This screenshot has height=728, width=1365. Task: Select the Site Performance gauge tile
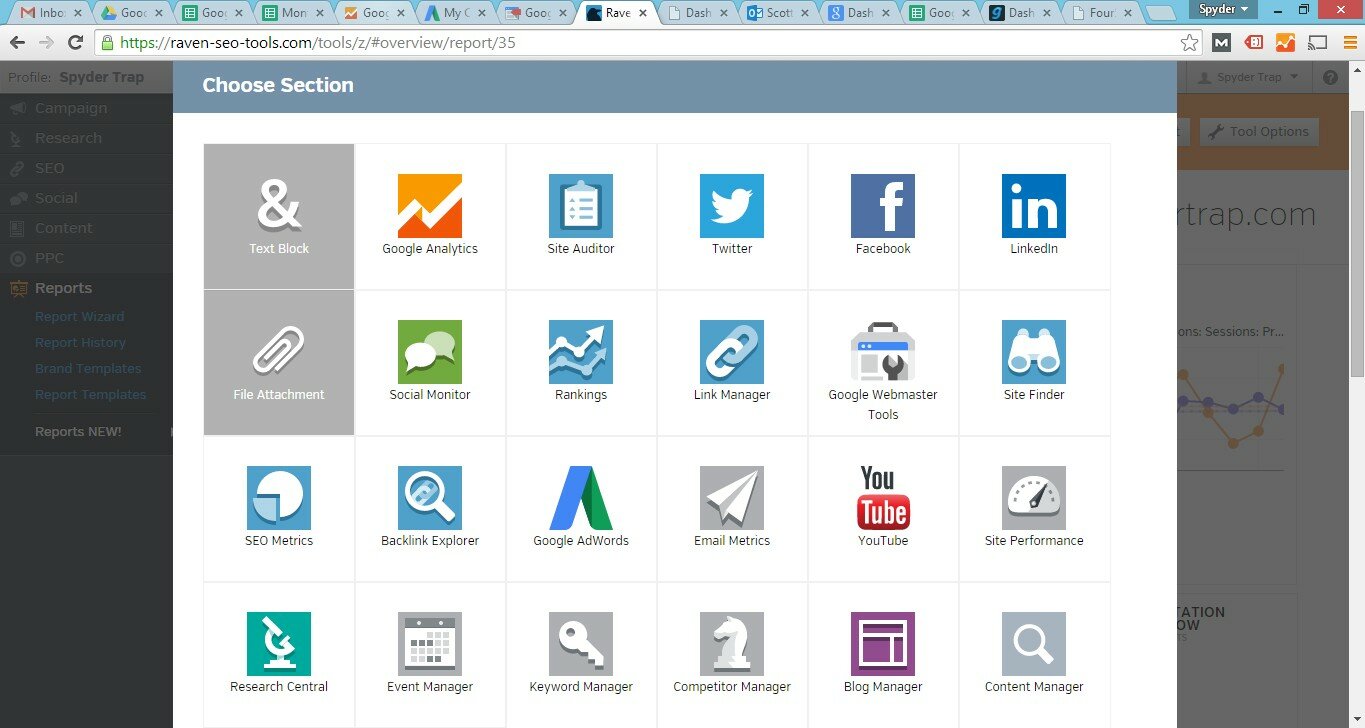[x=1034, y=508]
